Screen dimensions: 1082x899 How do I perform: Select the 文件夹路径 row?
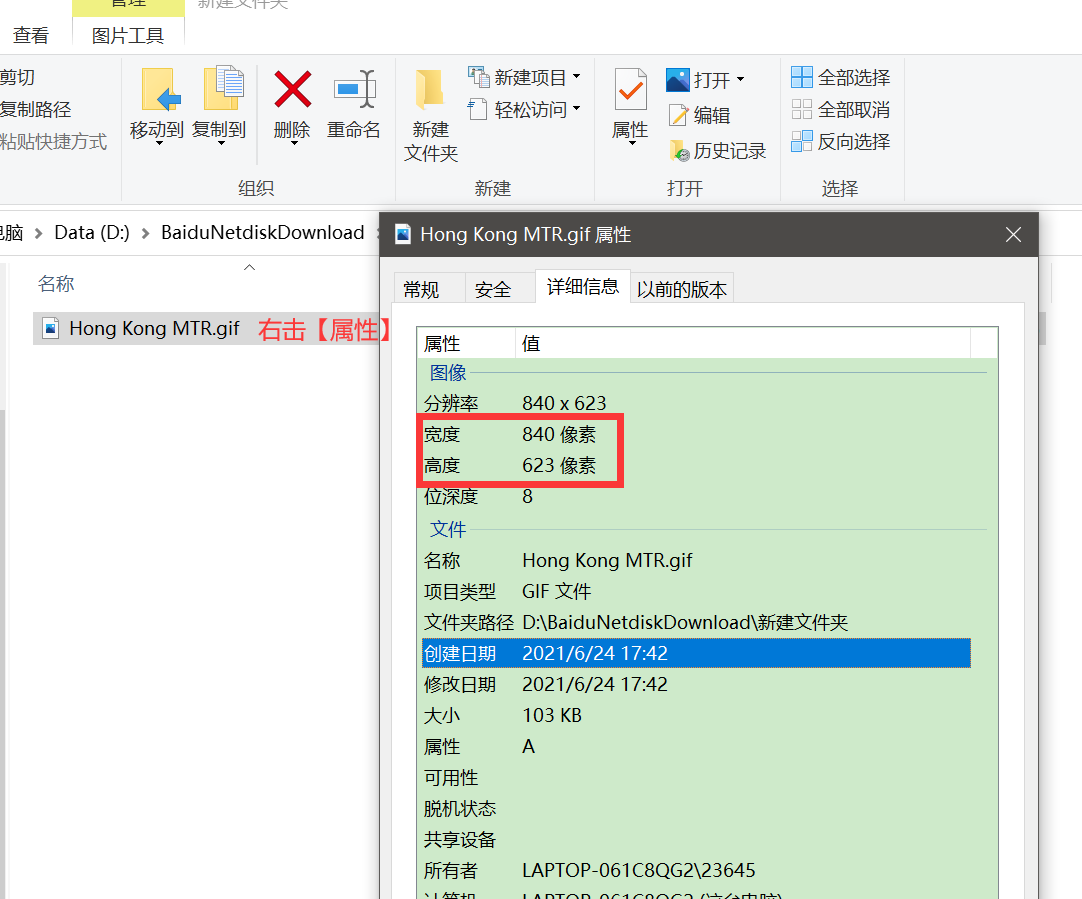(x=696, y=622)
